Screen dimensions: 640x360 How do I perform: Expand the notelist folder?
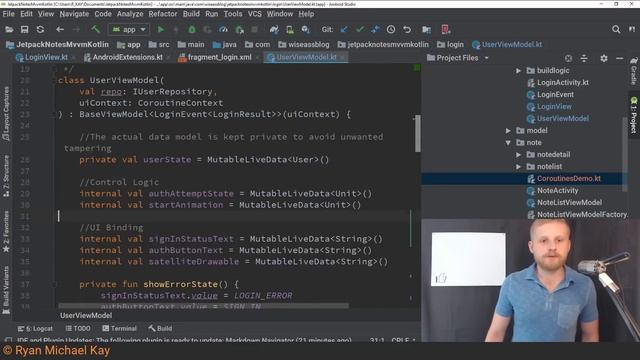pos(518,167)
